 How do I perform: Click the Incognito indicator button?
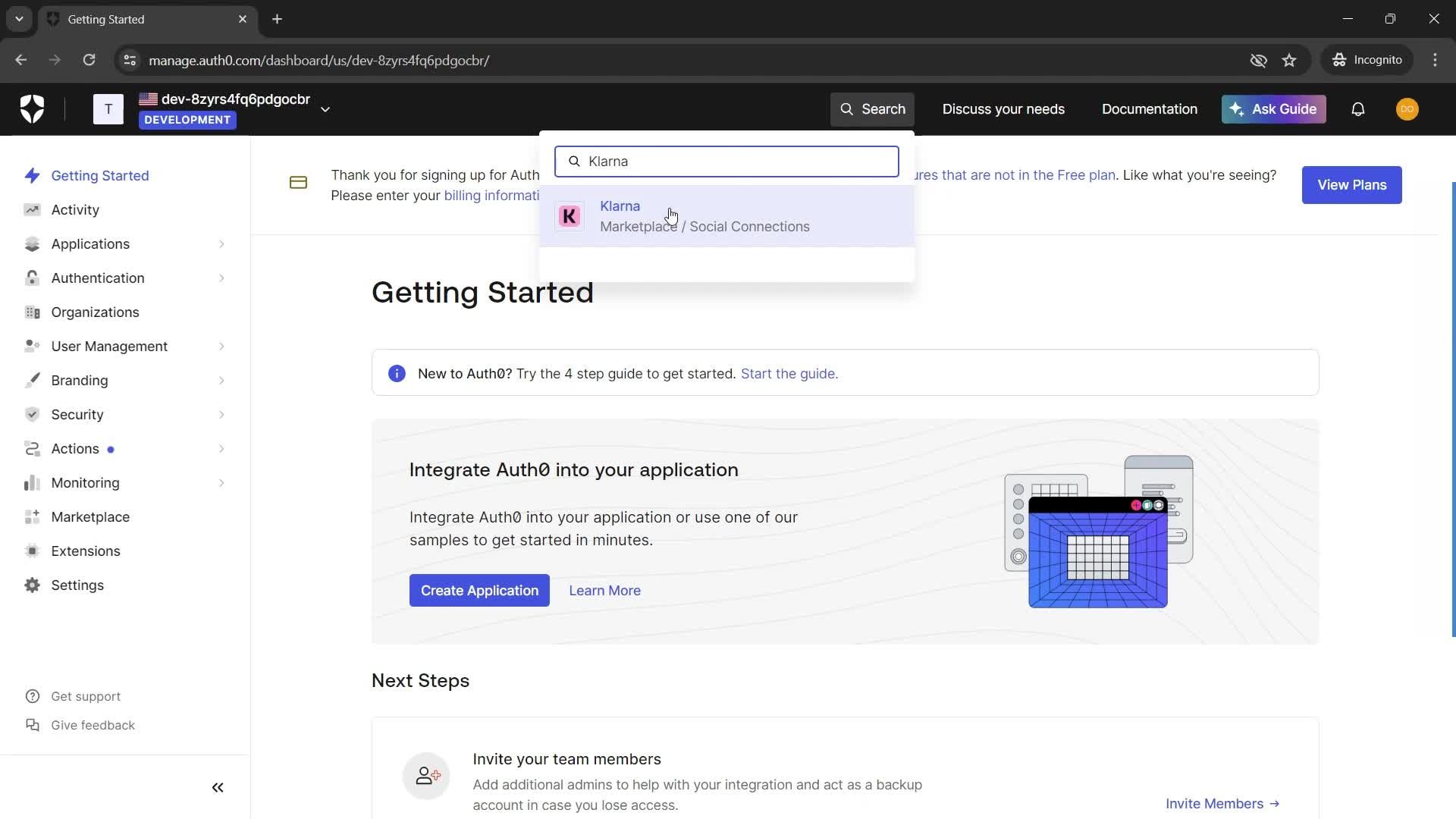(1367, 60)
